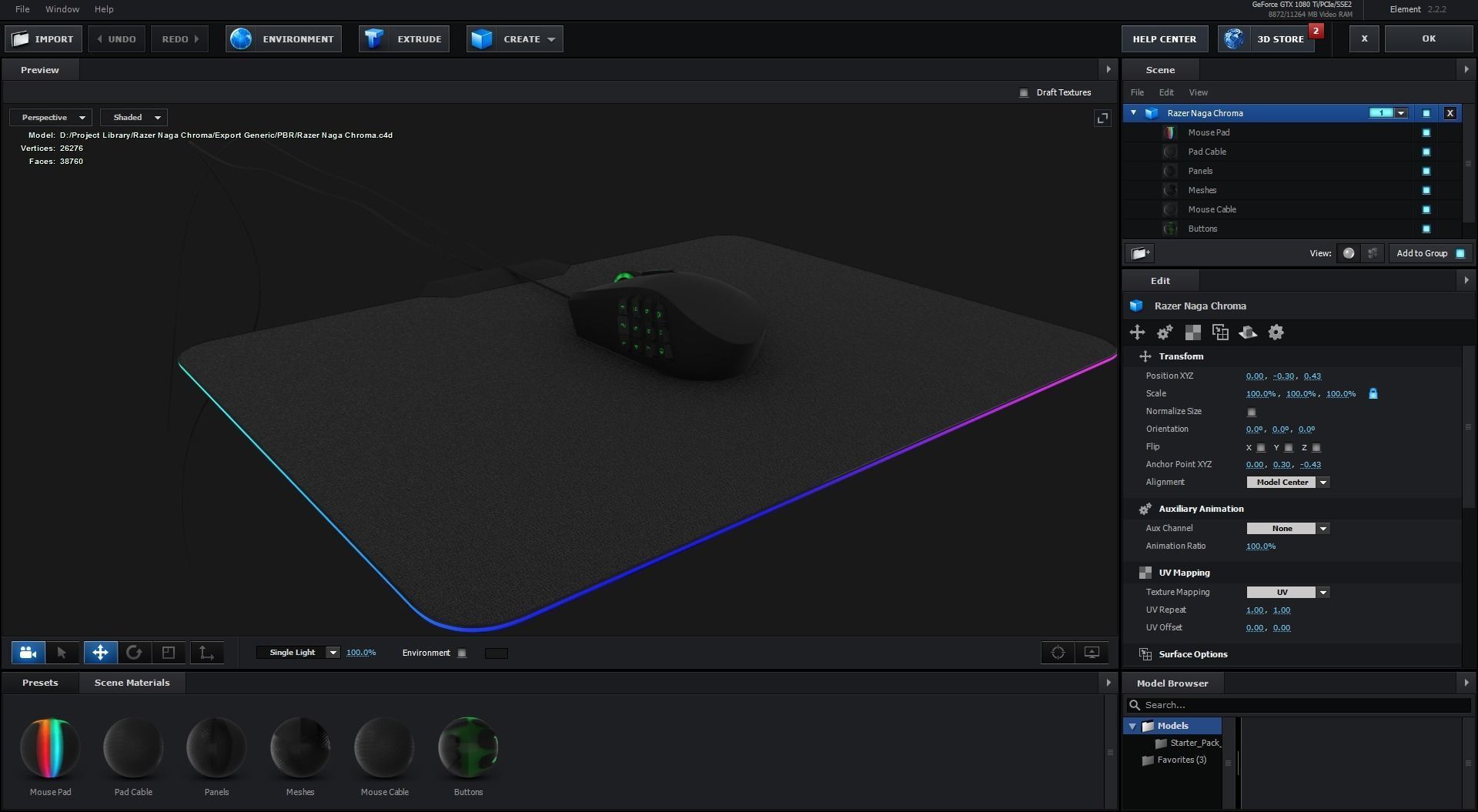Jump to Transform via the four-arrow Edit icon
The width and height of the screenshot is (1478, 812).
click(1137, 332)
